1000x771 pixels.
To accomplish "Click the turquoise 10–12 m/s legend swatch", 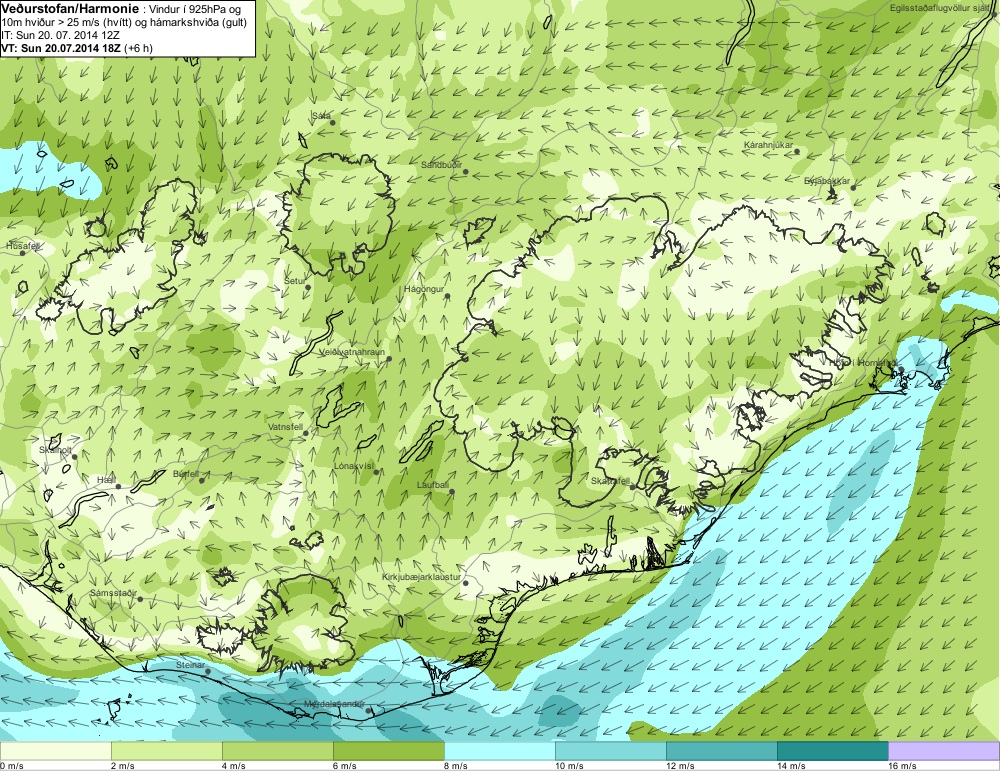I will (x=610, y=751).
